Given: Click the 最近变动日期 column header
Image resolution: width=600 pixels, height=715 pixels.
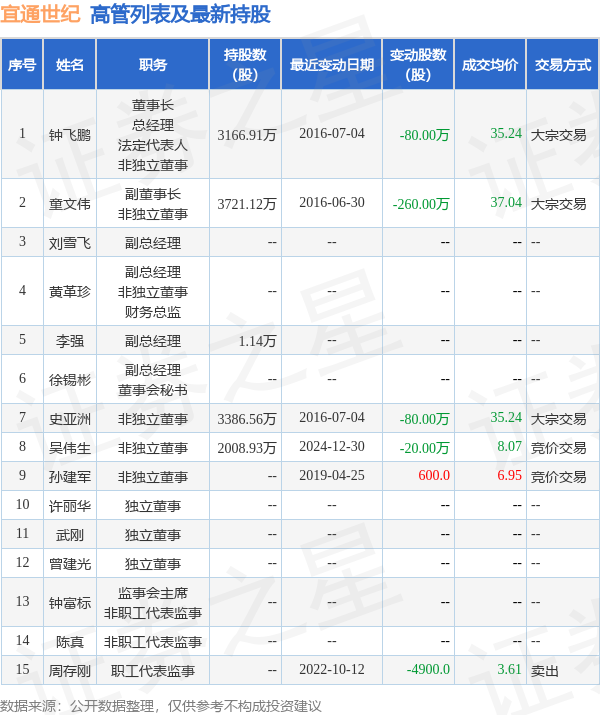Looking at the screenshot, I should 332,65.
